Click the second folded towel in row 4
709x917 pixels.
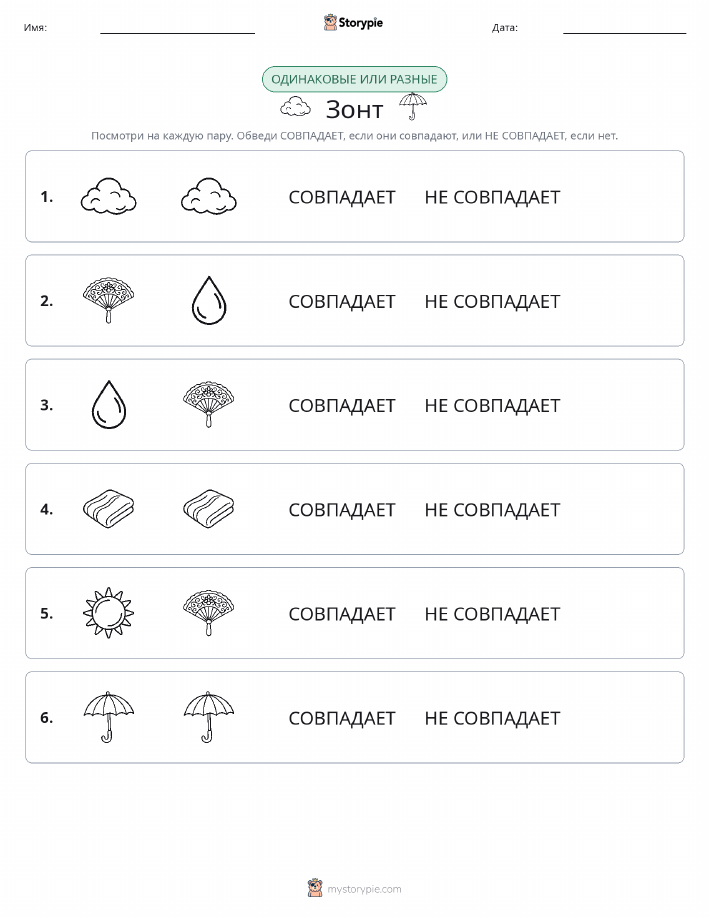208,509
